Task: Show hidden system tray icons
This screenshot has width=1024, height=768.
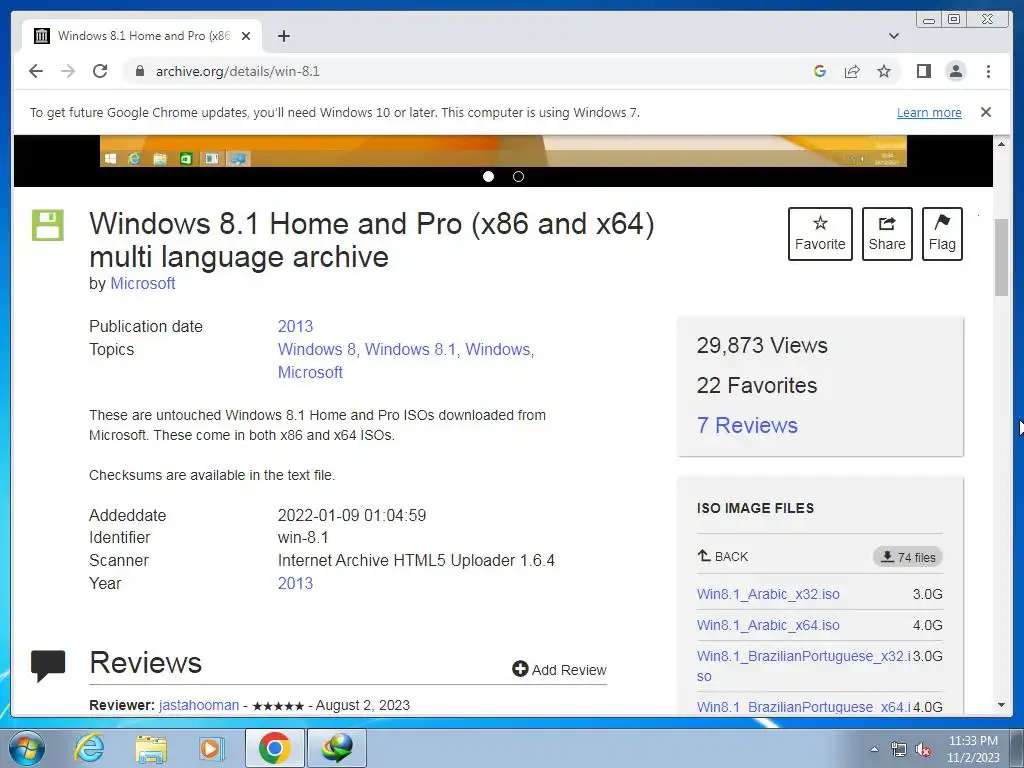Action: (874, 749)
